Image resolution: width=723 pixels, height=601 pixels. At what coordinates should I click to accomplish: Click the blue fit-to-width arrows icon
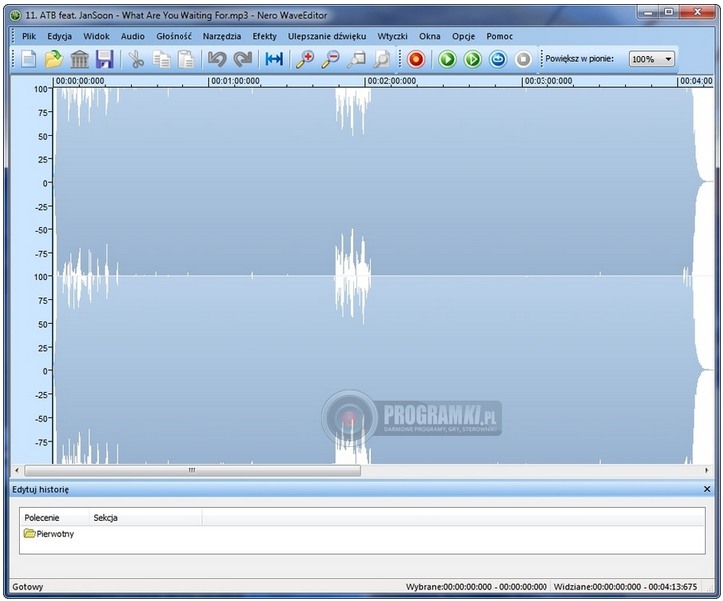(x=274, y=59)
